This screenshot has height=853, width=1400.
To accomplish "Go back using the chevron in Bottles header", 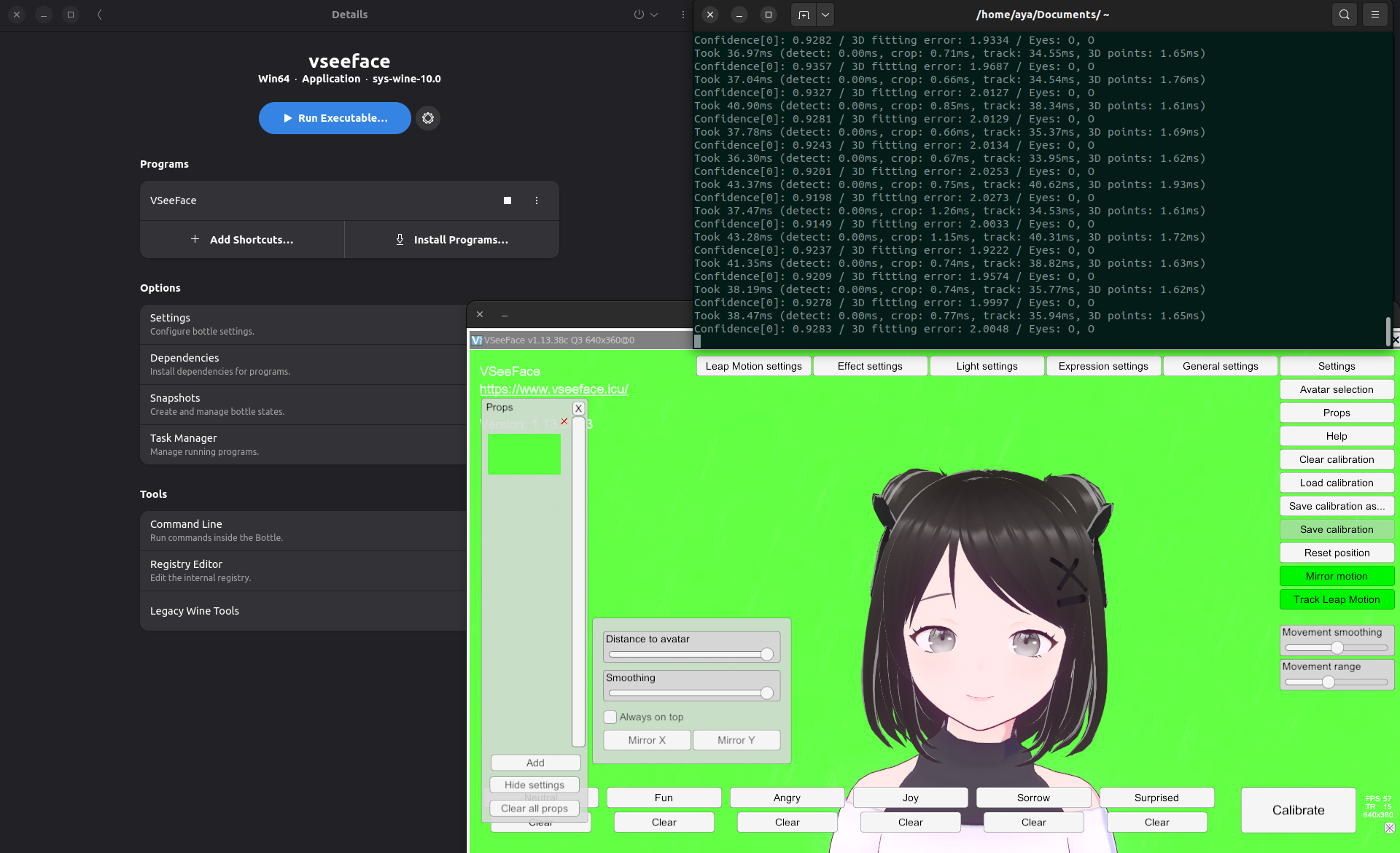I will 99,14.
